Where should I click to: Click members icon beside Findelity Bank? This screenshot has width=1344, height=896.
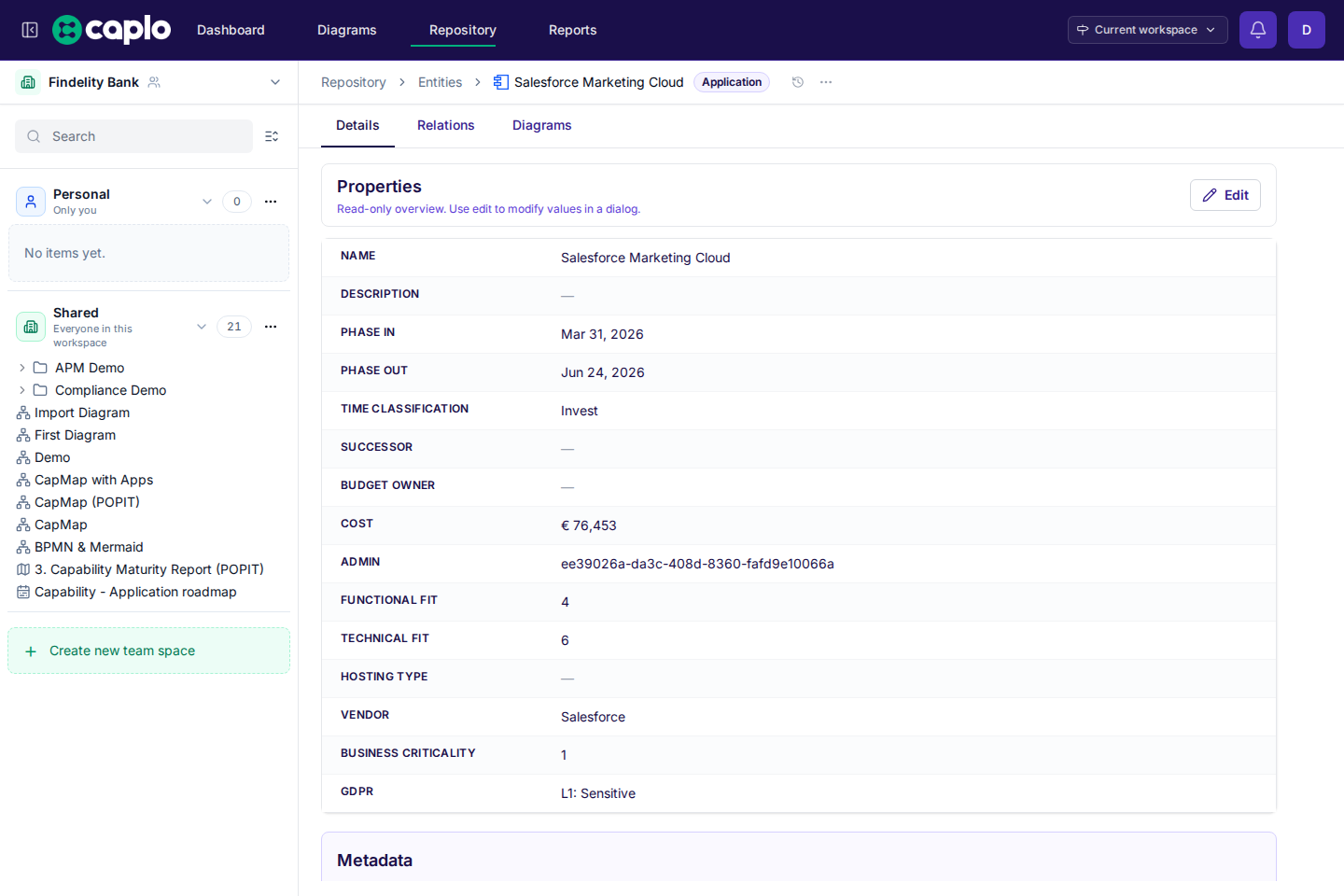tap(154, 82)
